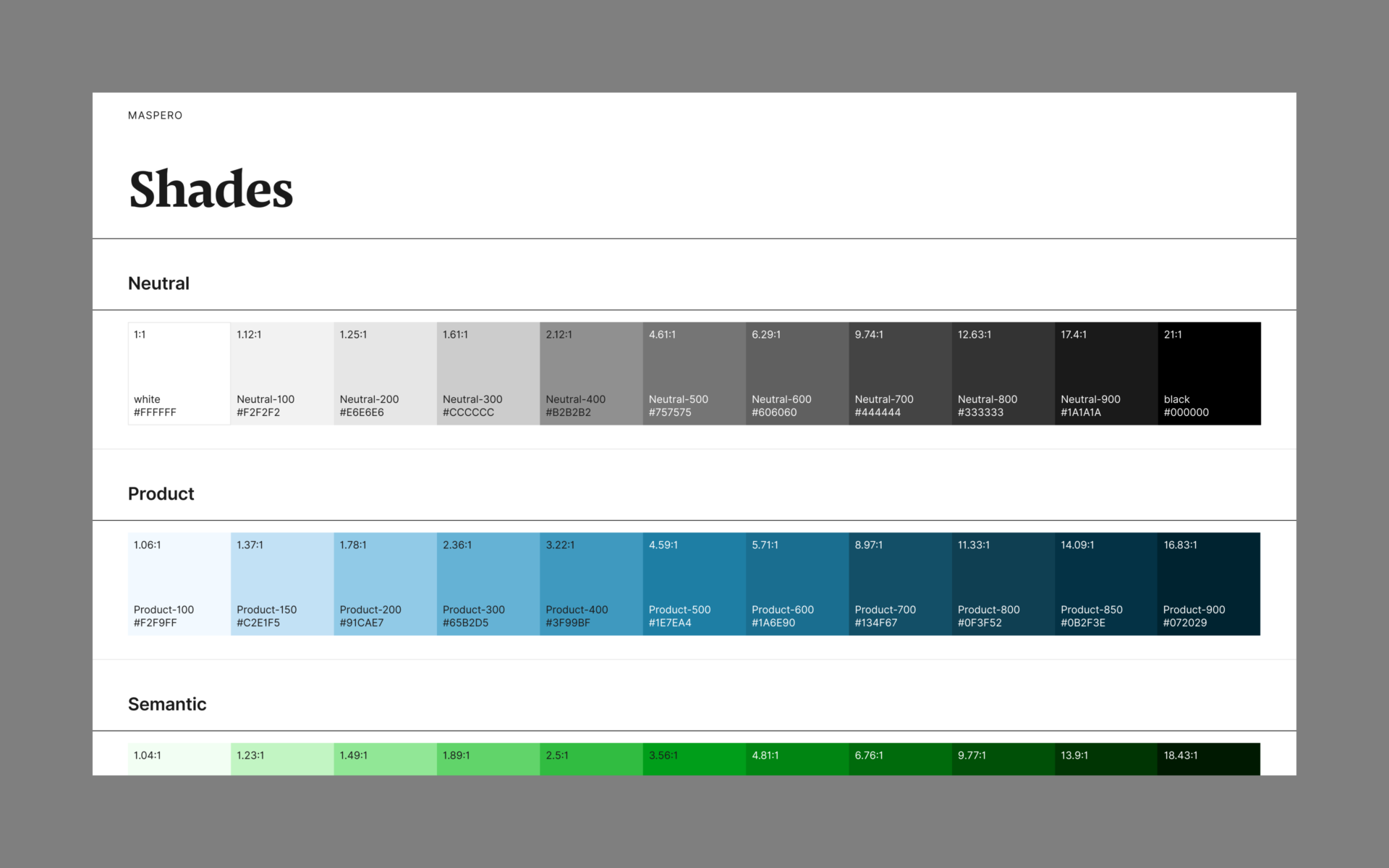Select the Product-200 #91CAE7 swatch
This screenshot has height=868, width=1389.
click(x=385, y=584)
